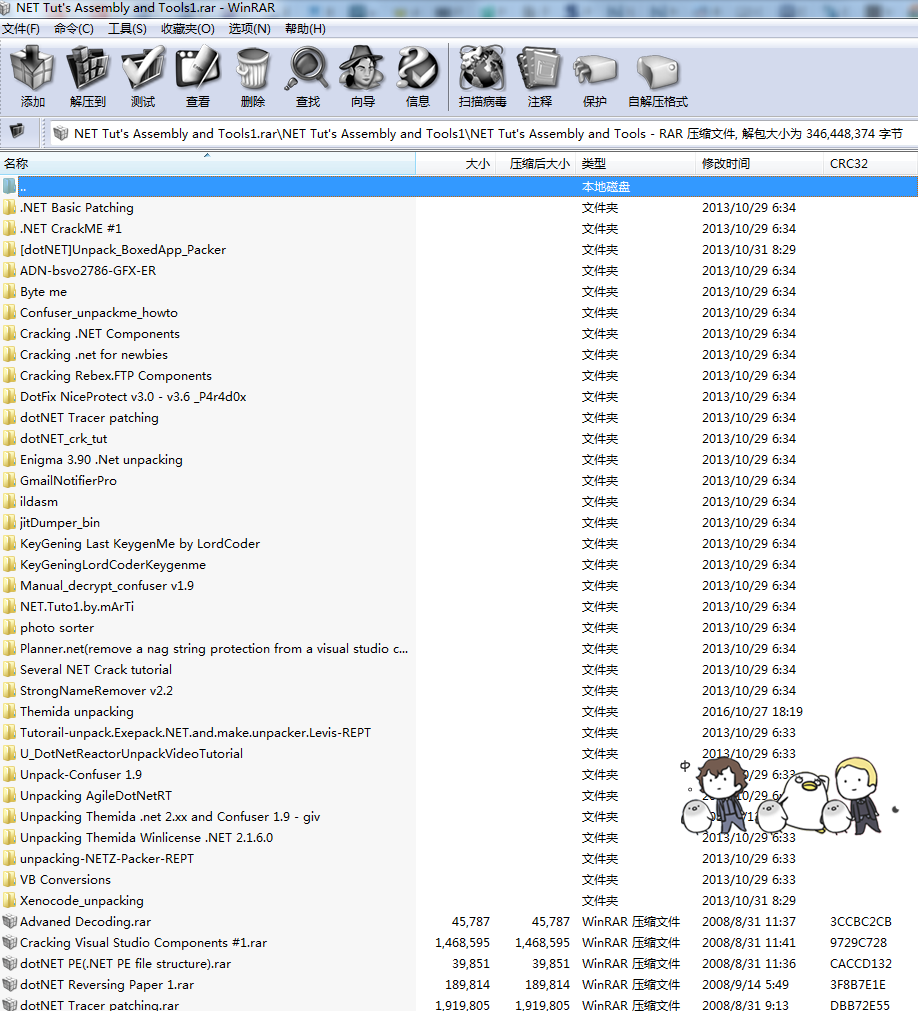Screen dimensions: 918x1011
Task: Click the Virus Scan (扫描病毒) icon
Action: (x=482, y=75)
